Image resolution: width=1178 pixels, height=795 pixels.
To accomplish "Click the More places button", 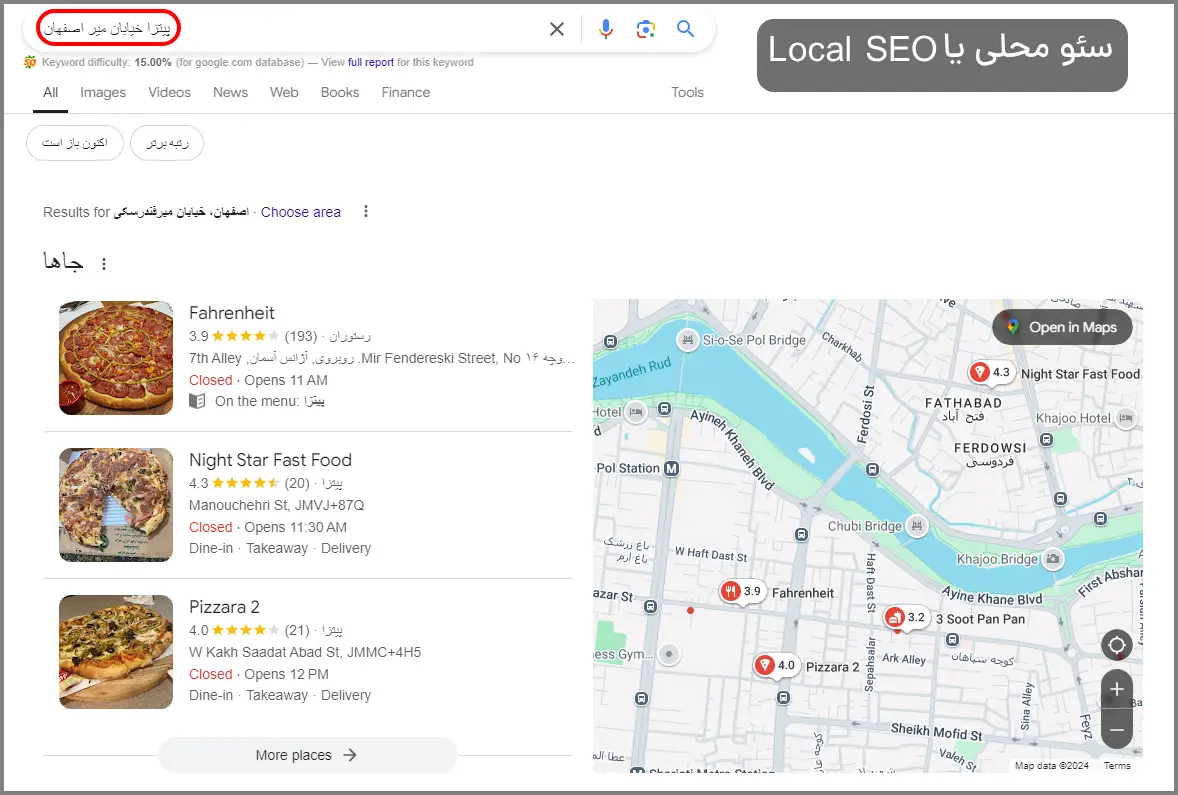I will coord(307,755).
